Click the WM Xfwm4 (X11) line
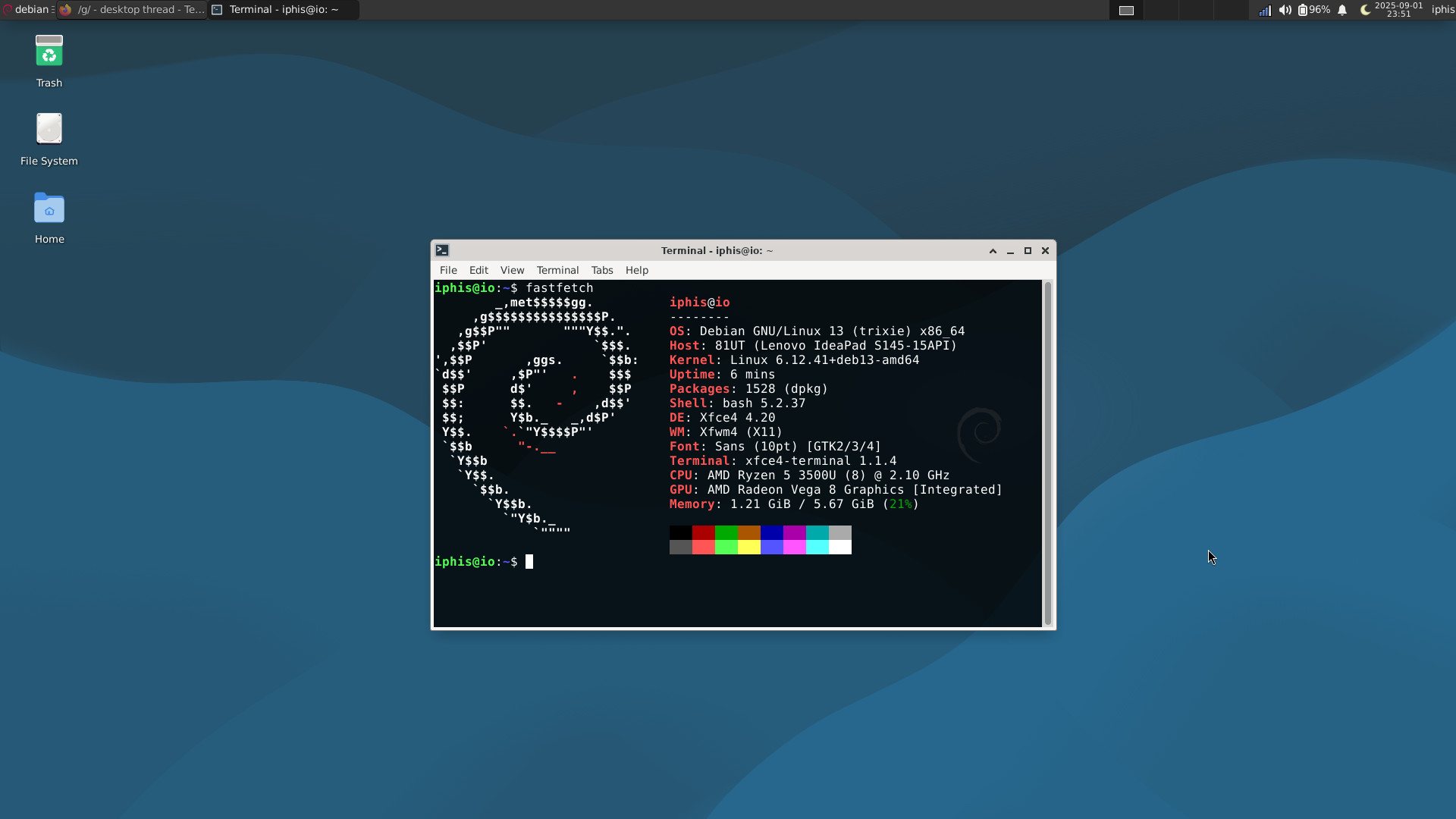The image size is (1456, 819). pyautogui.click(x=726, y=432)
